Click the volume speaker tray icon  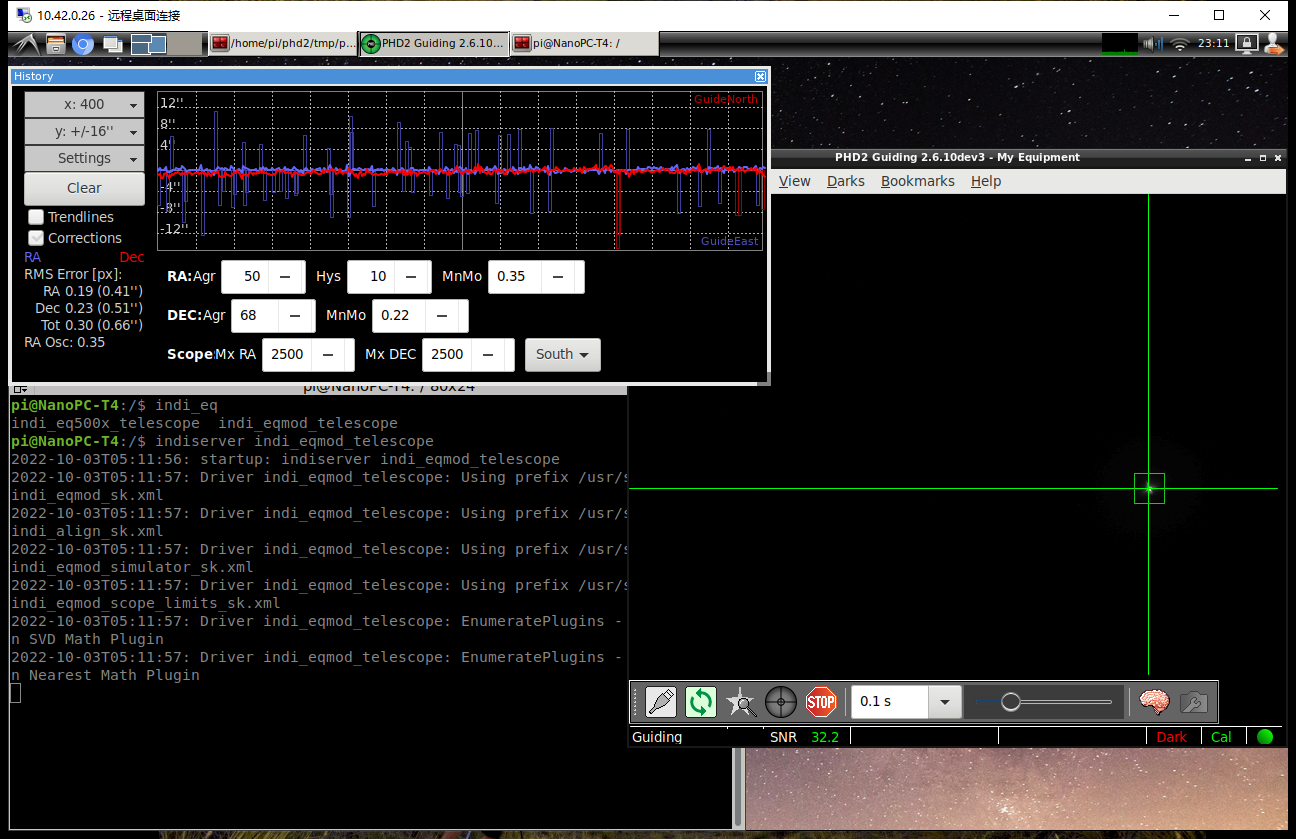(1153, 44)
